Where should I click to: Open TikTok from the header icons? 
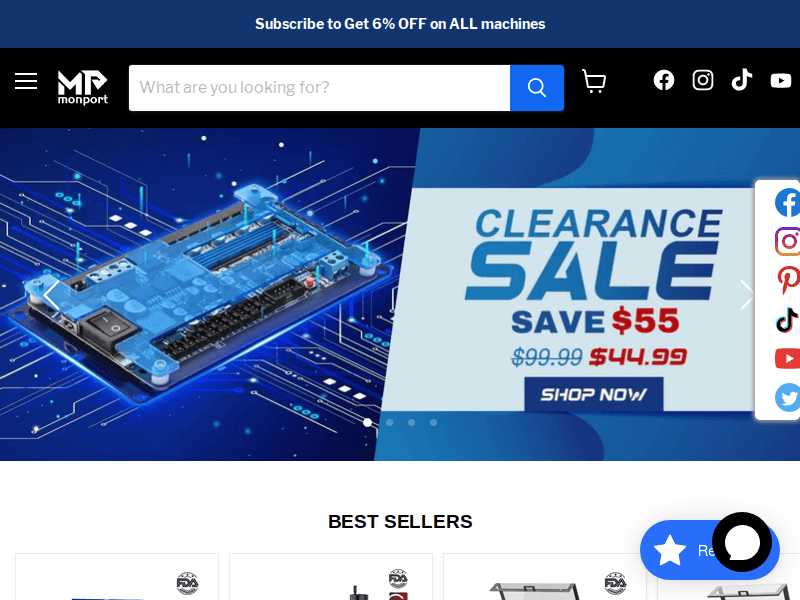(741, 80)
